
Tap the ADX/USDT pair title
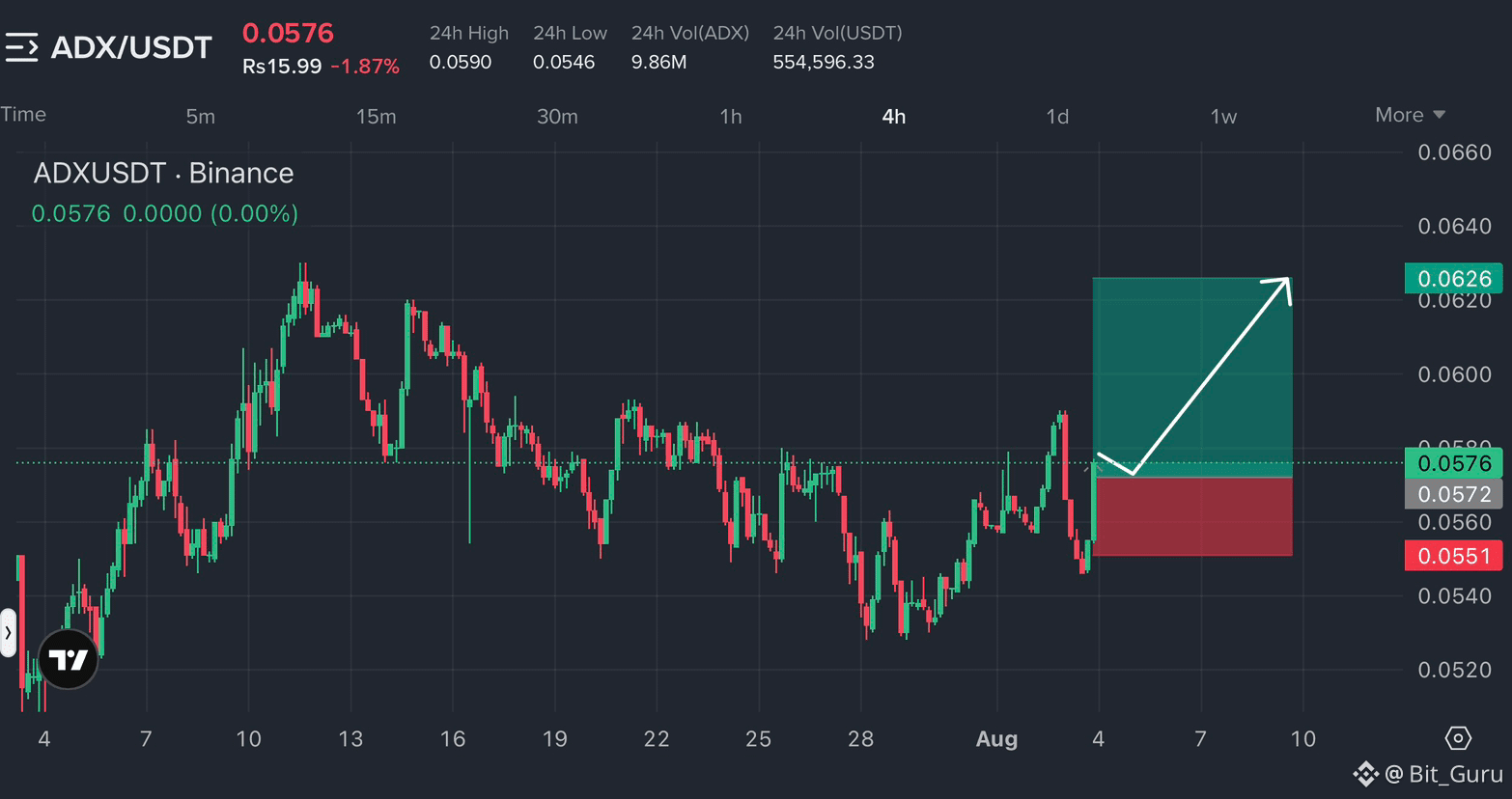pos(131,47)
